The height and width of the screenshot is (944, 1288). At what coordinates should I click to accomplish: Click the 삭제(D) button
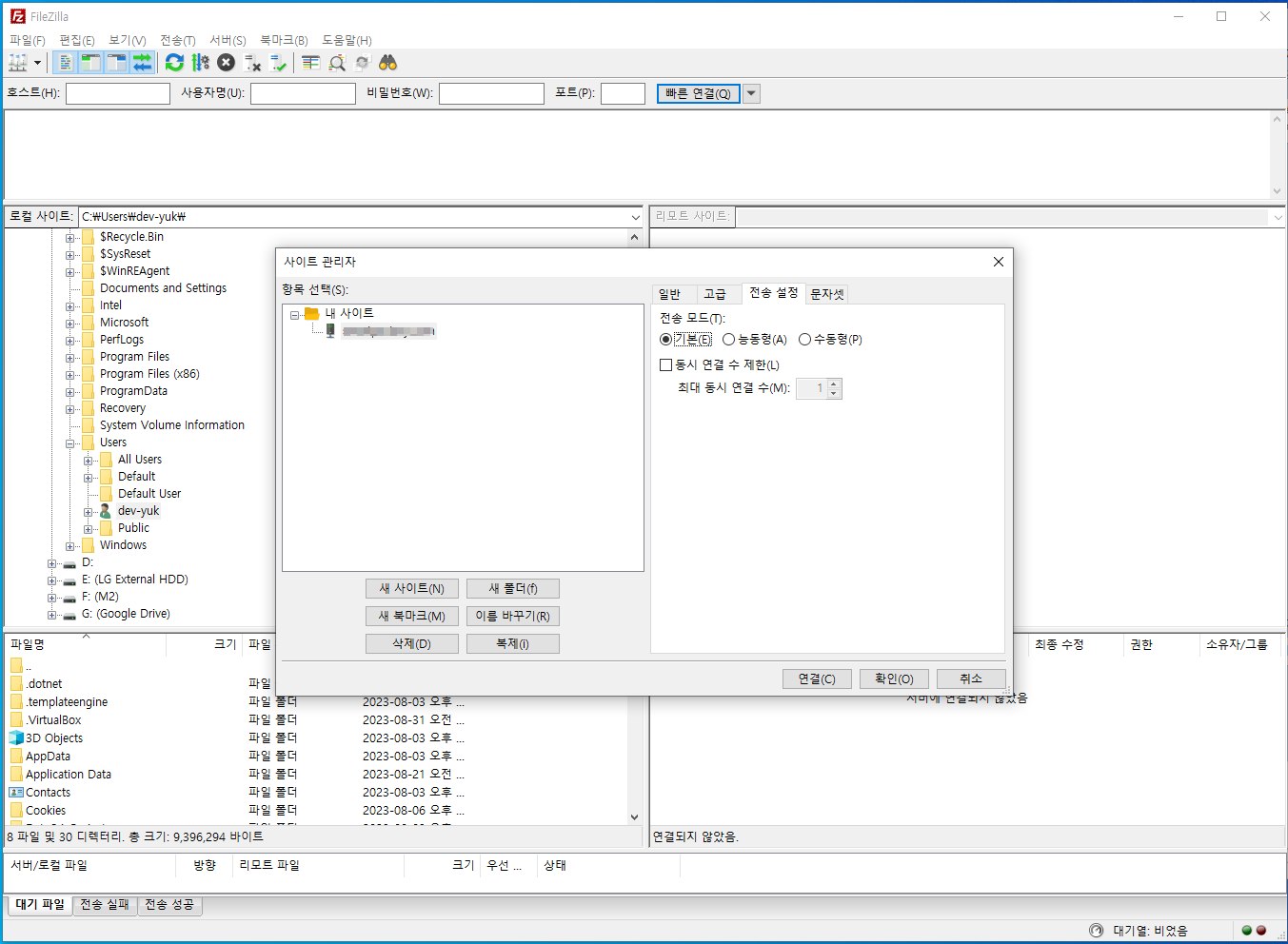tap(412, 644)
